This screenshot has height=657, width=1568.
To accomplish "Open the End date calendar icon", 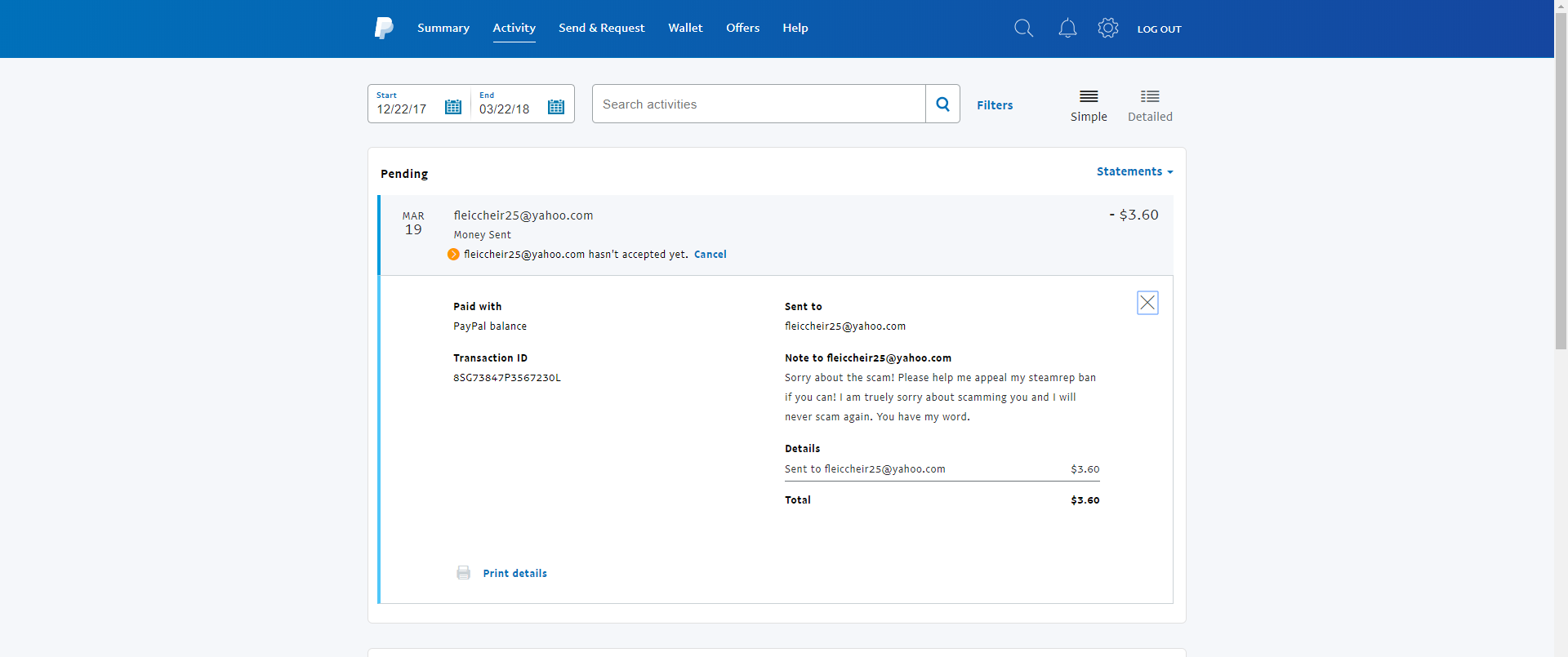I will click(556, 107).
